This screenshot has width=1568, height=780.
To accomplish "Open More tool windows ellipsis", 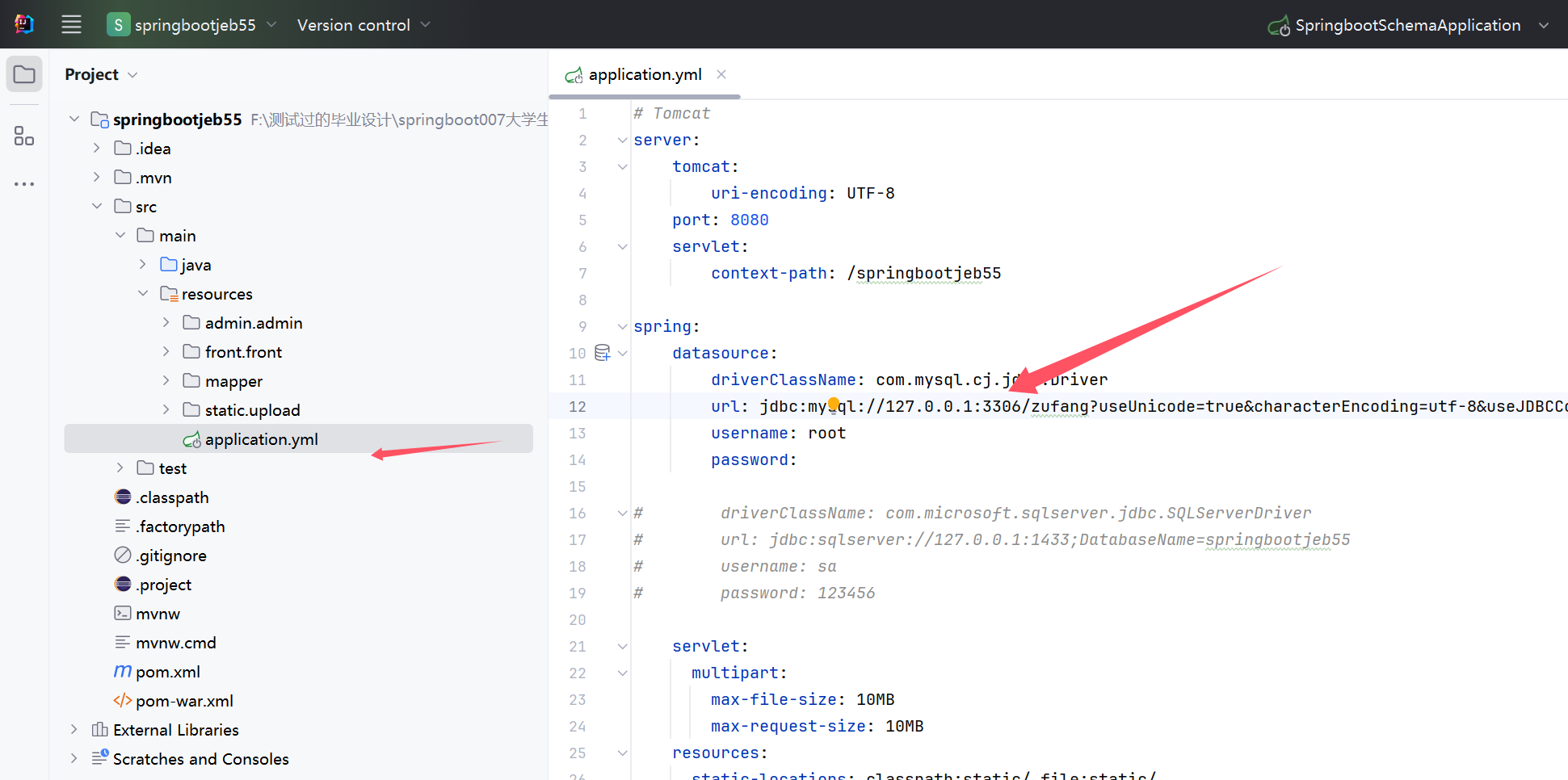I will tap(24, 184).
